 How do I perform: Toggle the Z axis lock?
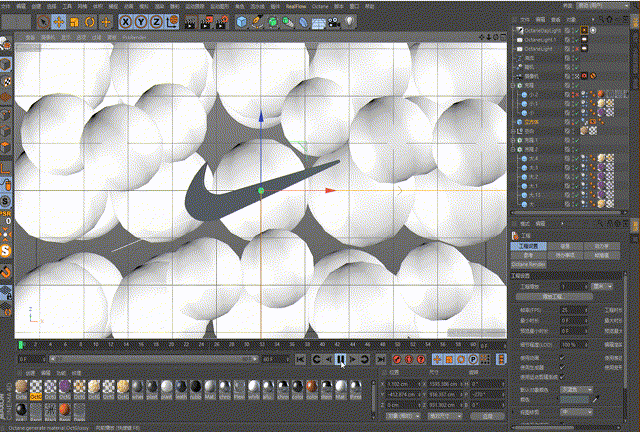coord(156,22)
